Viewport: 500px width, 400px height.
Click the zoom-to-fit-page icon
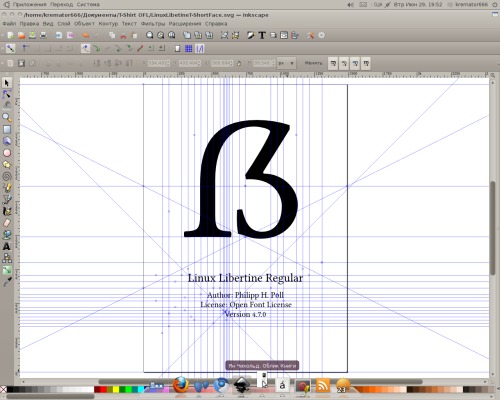(172, 35)
